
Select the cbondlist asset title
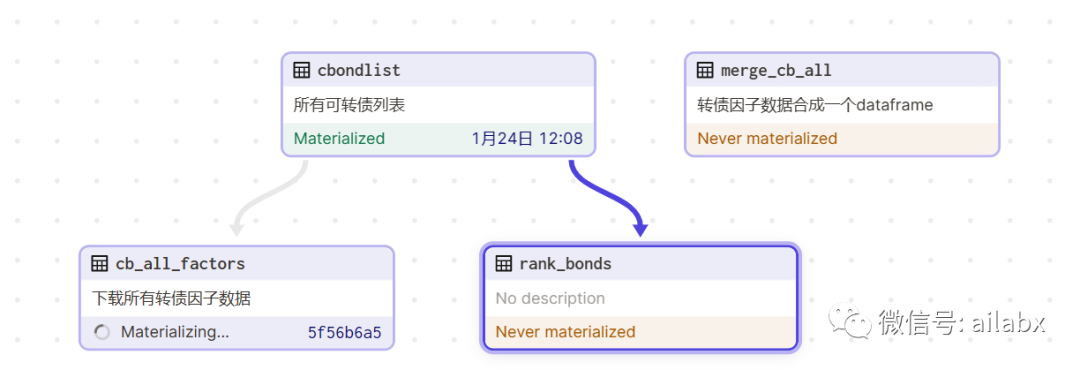click(359, 70)
